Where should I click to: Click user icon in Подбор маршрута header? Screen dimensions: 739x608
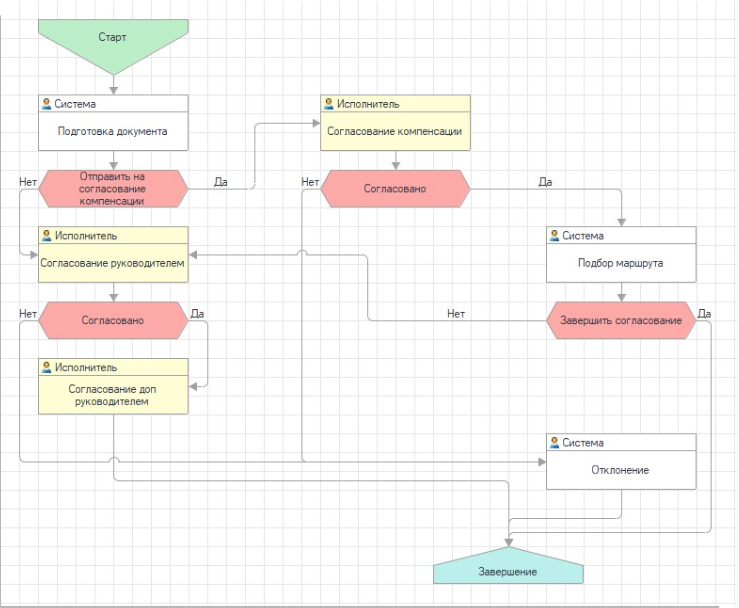click(554, 235)
